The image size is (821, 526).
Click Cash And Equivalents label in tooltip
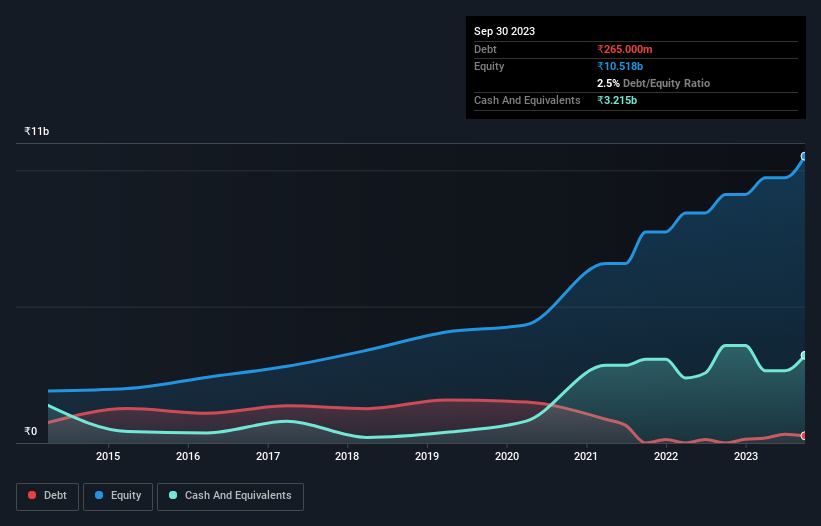click(527, 100)
